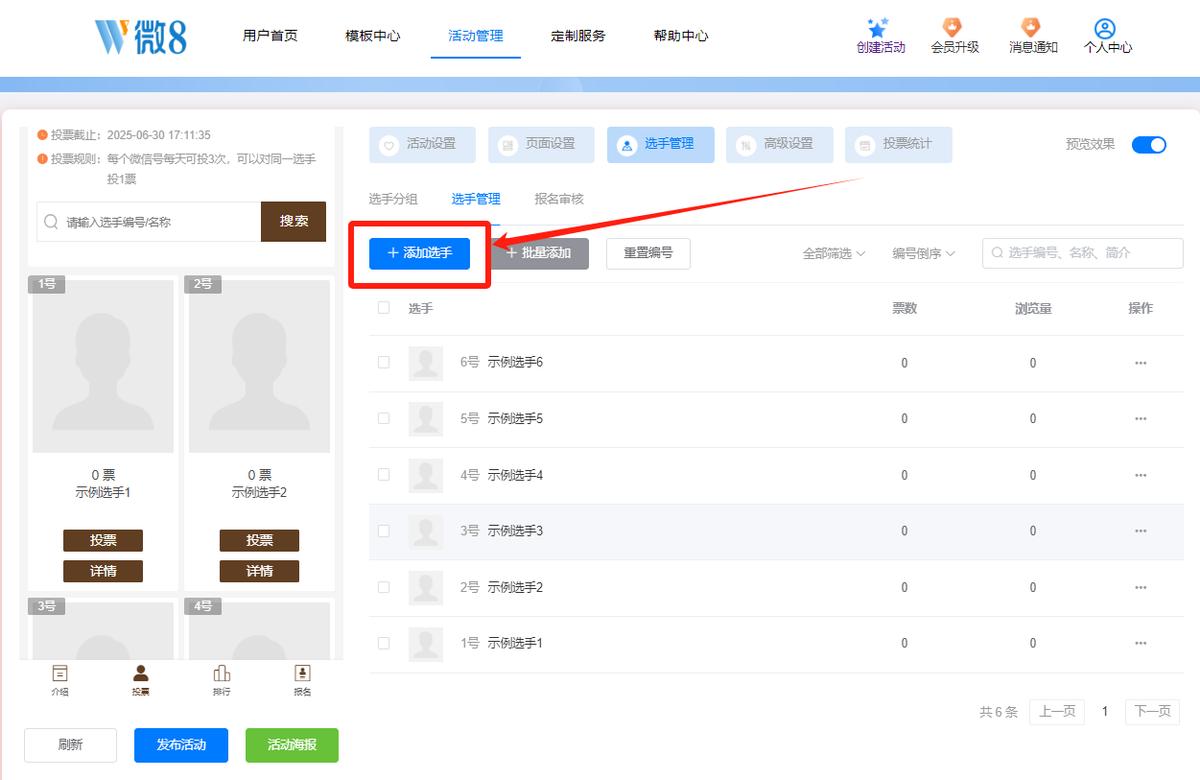This screenshot has height=780, width=1200.
Task: Switch to 高级设置 tab
Action: coord(780,144)
